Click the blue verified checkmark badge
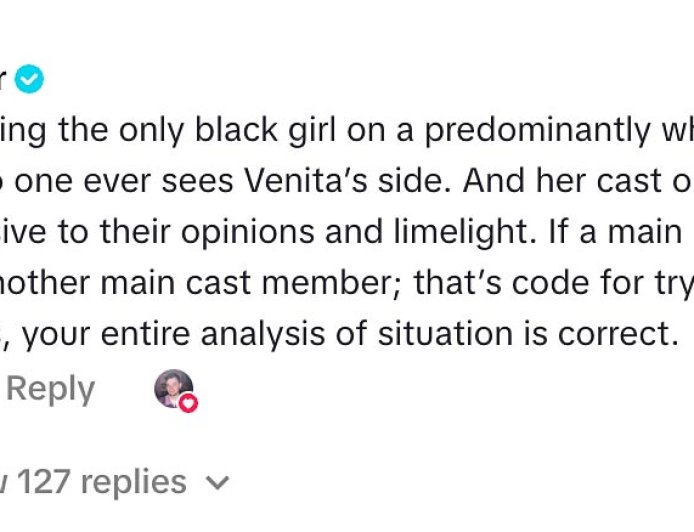This screenshot has width=694, height=532. coord(30,79)
